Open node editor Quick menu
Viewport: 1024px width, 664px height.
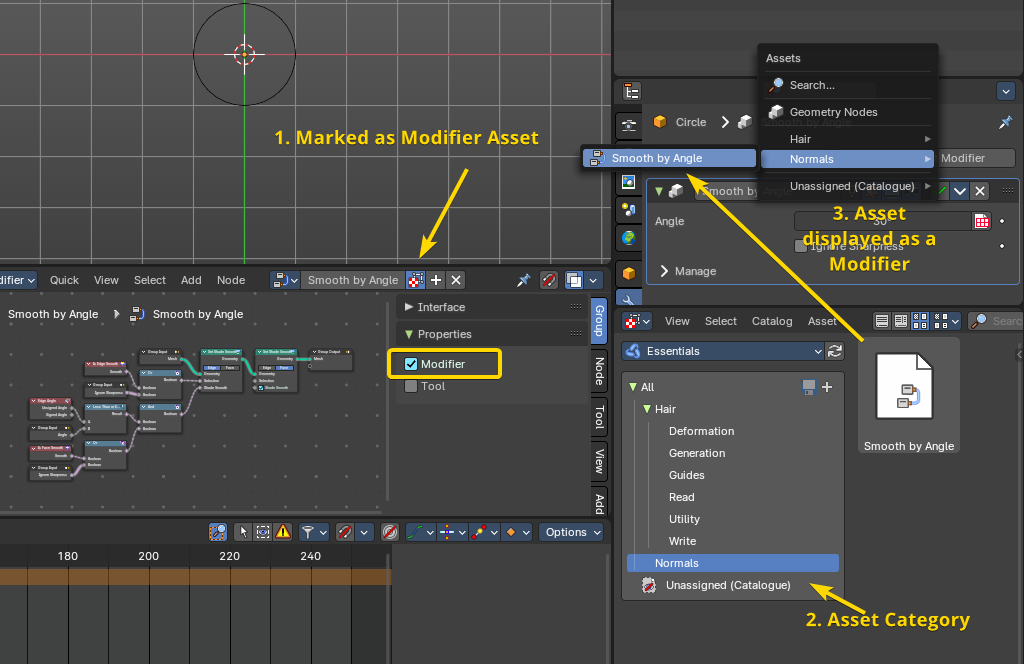tap(64, 280)
